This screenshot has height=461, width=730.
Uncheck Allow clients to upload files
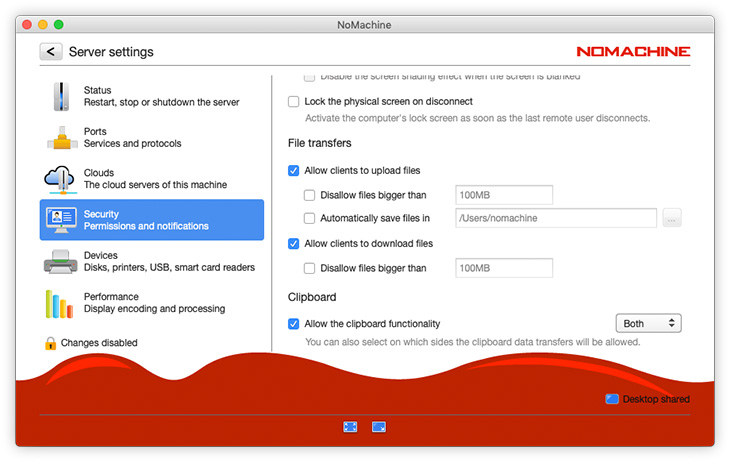294,171
